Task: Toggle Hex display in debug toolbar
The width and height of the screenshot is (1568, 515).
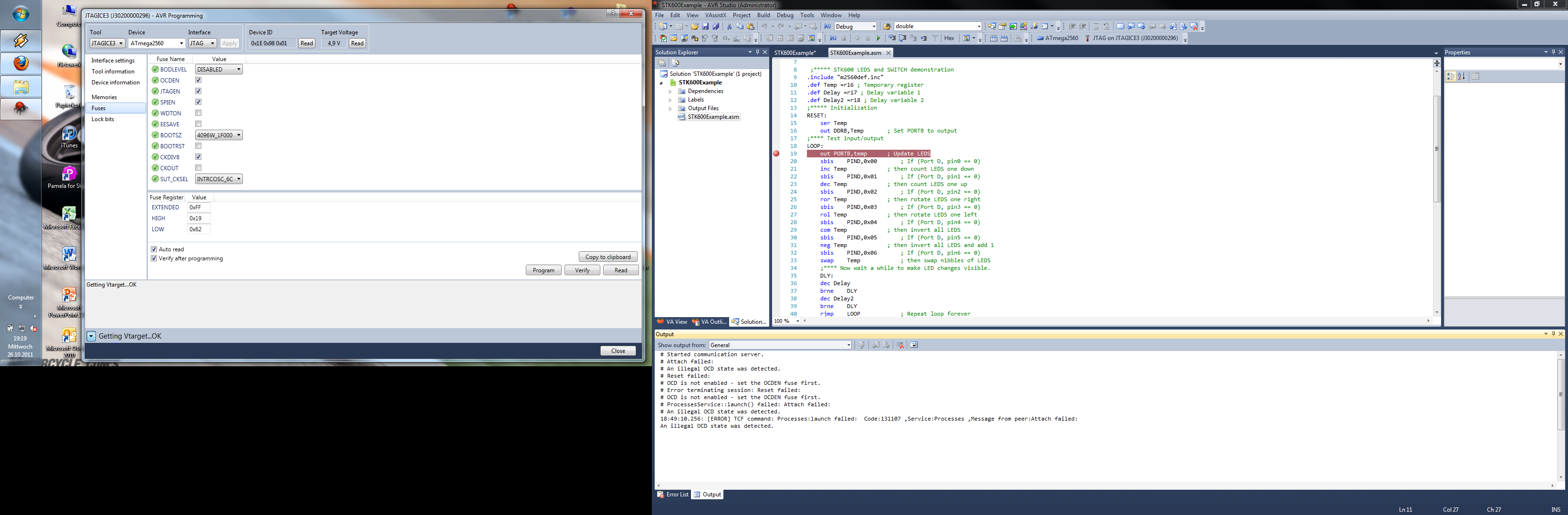Action: click(x=950, y=38)
